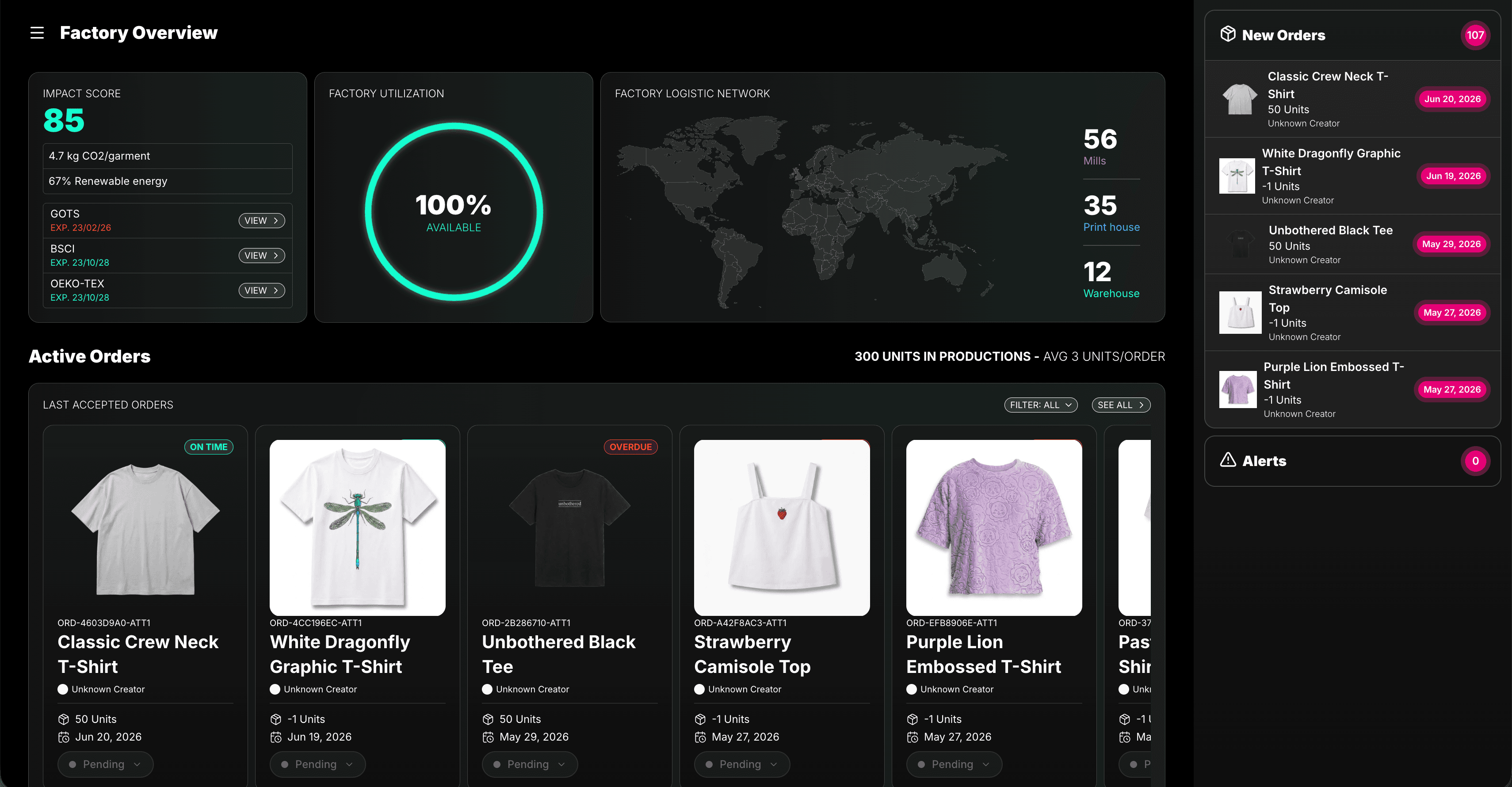Click units box icon on Strawberry Camisole card

(x=700, y=719)
